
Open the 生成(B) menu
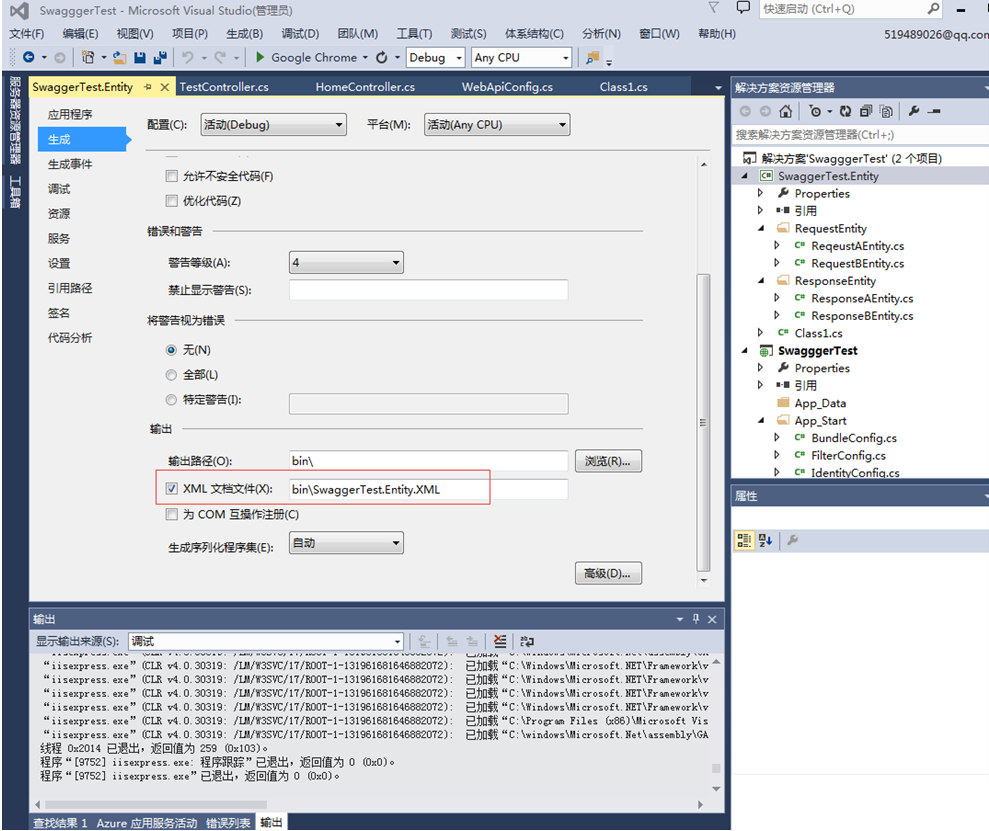pyautogui.click(x=244, y=33)
